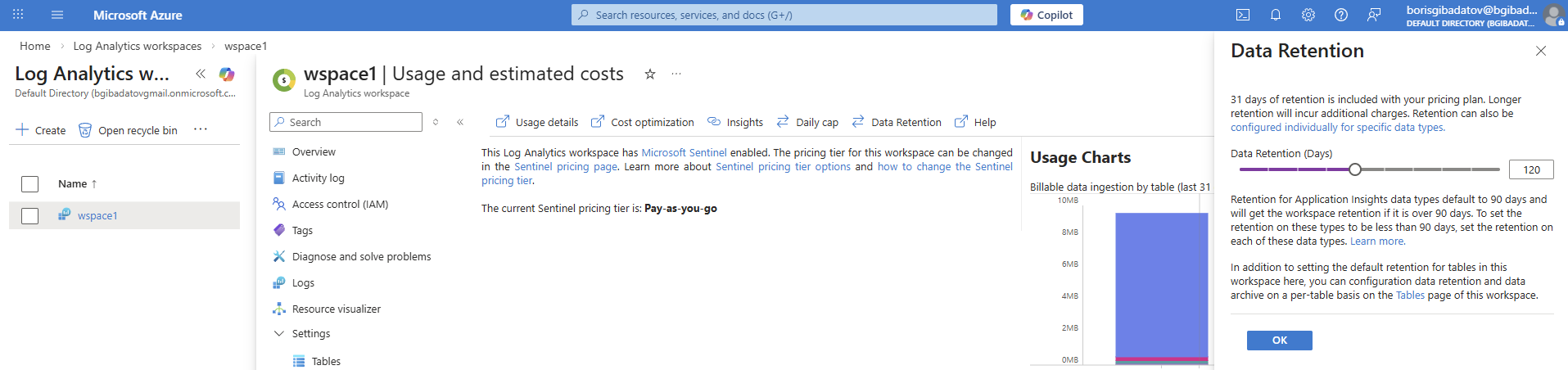Open Cloud Shell from top bar
The image size is (1568, 370).
(x=1242, y=15)
